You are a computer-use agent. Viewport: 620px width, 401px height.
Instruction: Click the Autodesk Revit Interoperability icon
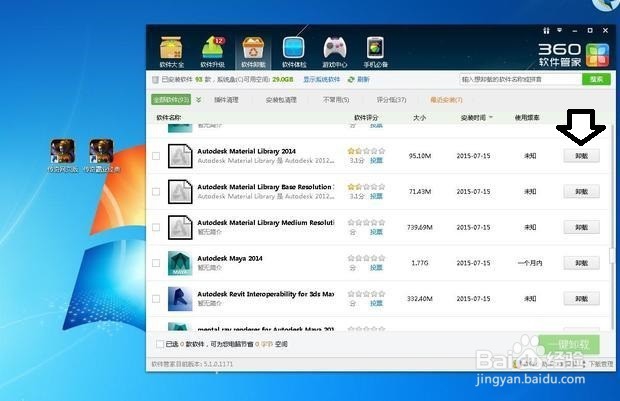(x=180, y=299)
